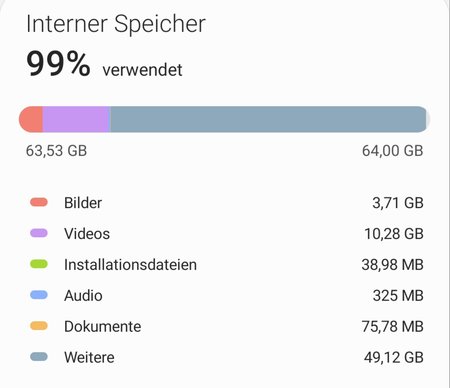Click the purple Videos segment of storage bar
Image resolution: width=450 pixels, height=388 pixels.
77,119
